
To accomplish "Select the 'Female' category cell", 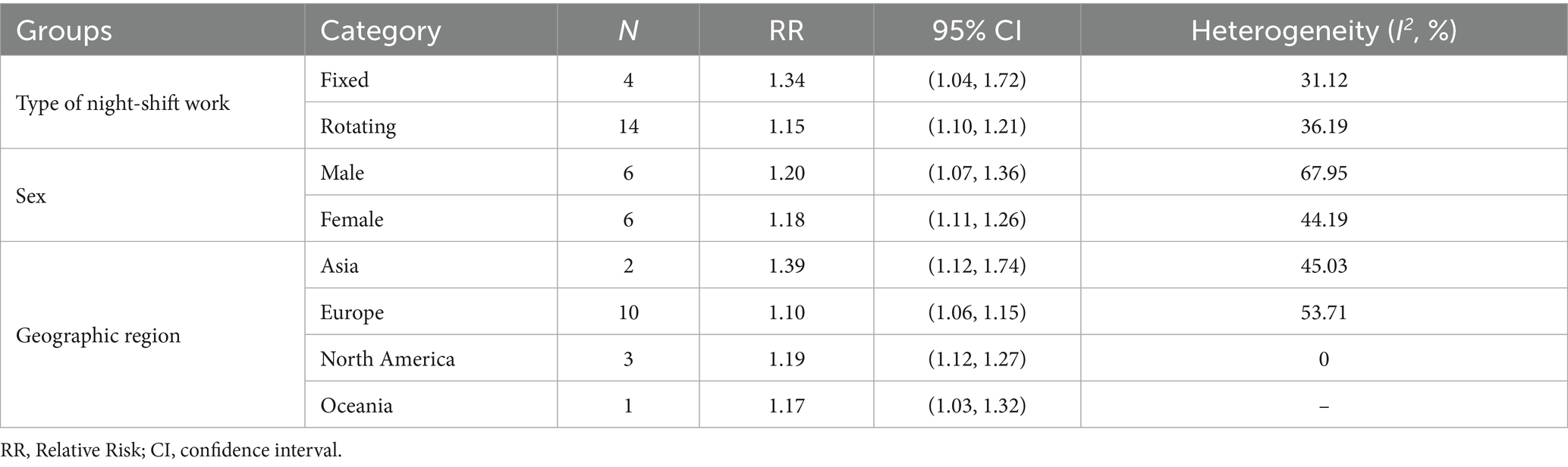I will 352,219.
